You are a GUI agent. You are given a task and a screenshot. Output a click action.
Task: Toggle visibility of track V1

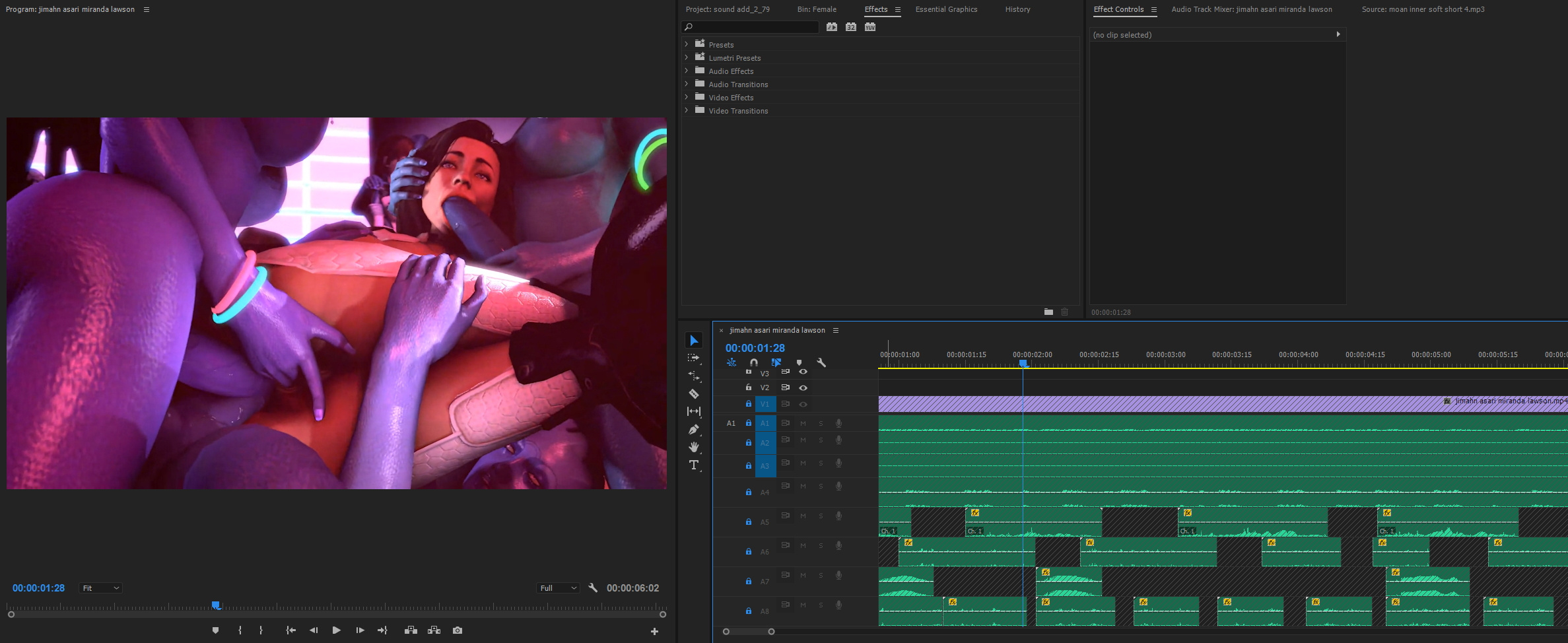tap(803, 404)
